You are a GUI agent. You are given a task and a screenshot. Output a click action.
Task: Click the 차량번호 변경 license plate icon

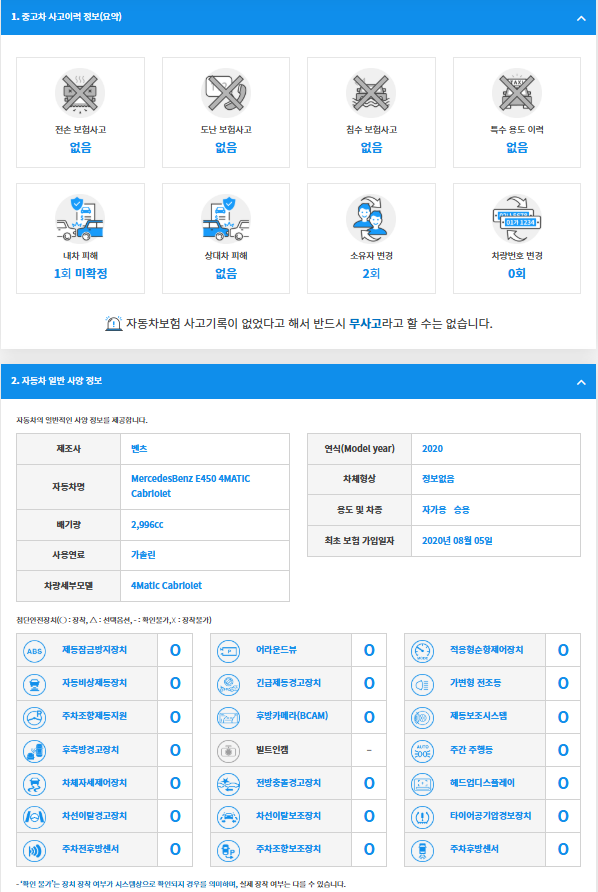[x=517, y=219]
